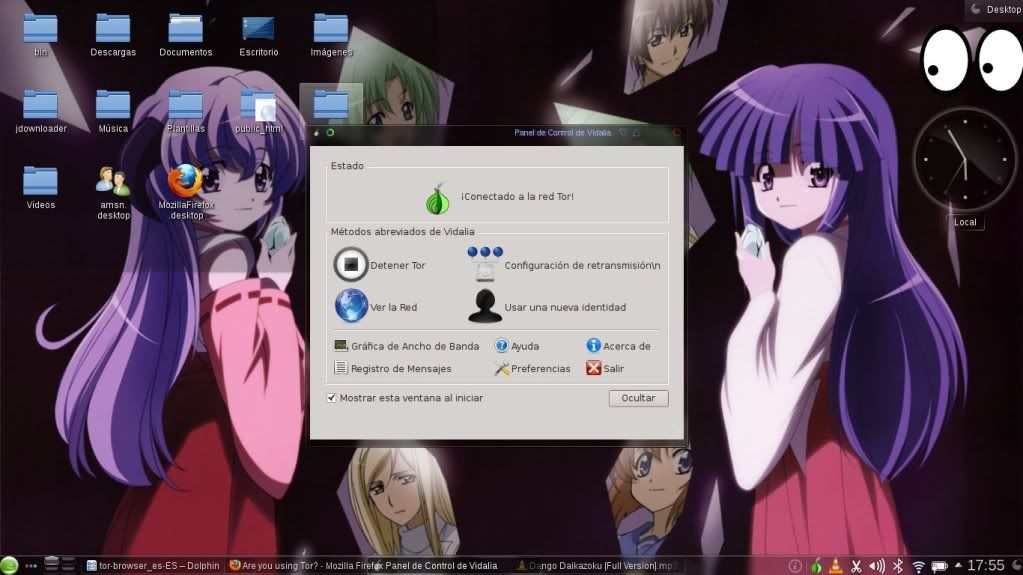This screenshot has width=1023, height=575.
Task: Click the VLC cone tray icon
Action: pos(835,566)
